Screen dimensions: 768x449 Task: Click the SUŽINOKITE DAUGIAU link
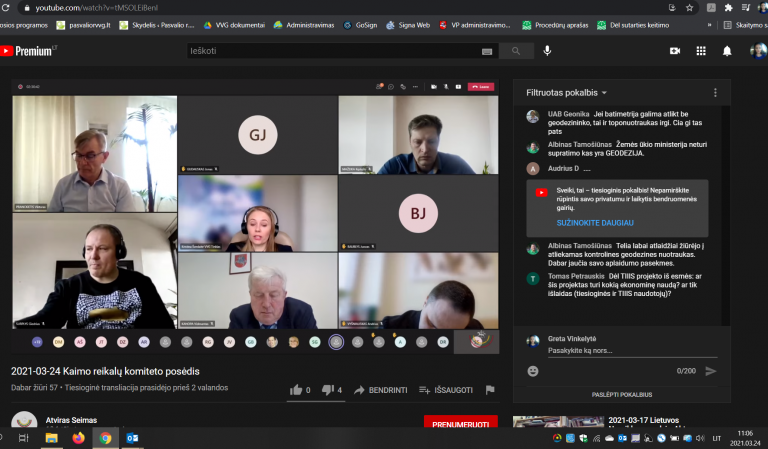(x=595, y=223)
